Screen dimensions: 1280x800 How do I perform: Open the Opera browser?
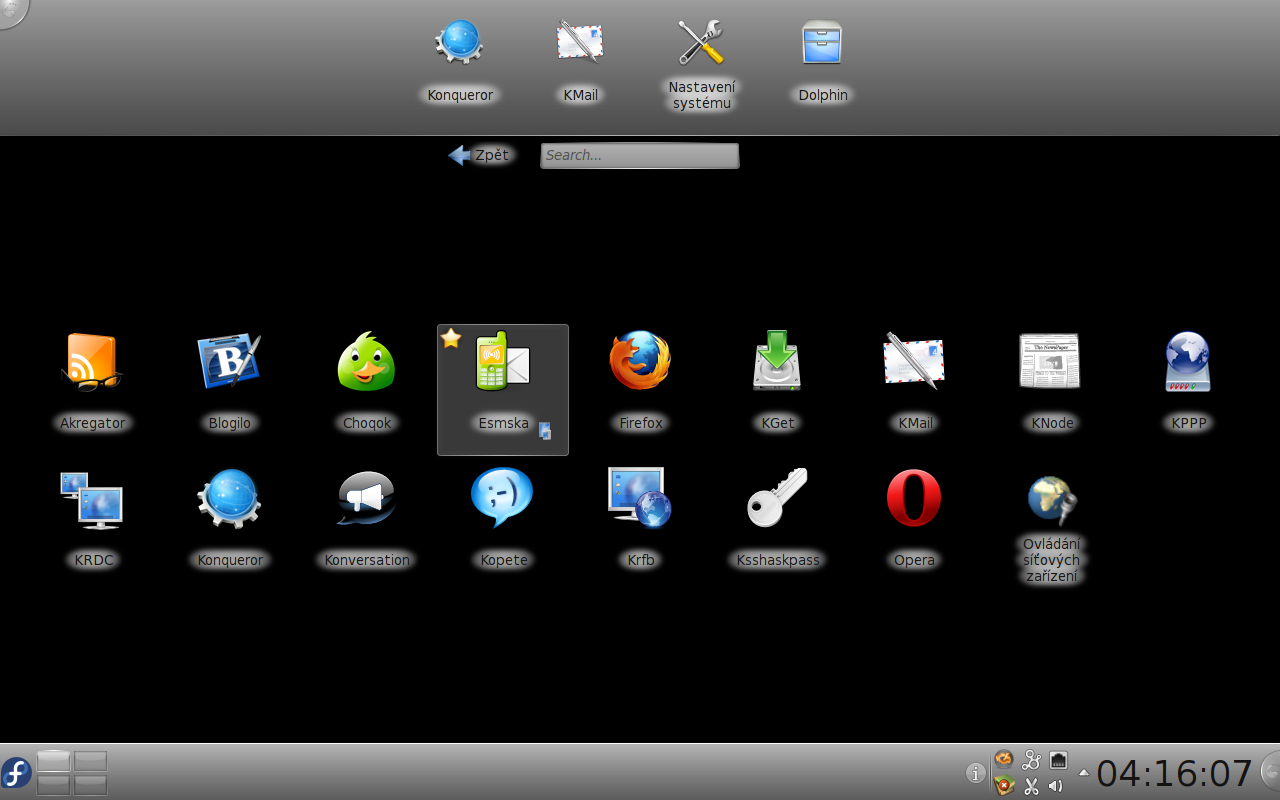coord(914,498)
